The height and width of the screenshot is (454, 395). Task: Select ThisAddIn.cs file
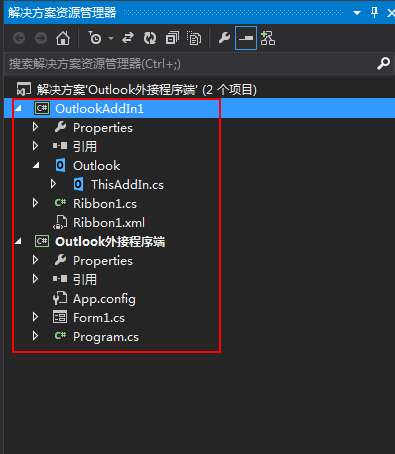tap(127, 185)
